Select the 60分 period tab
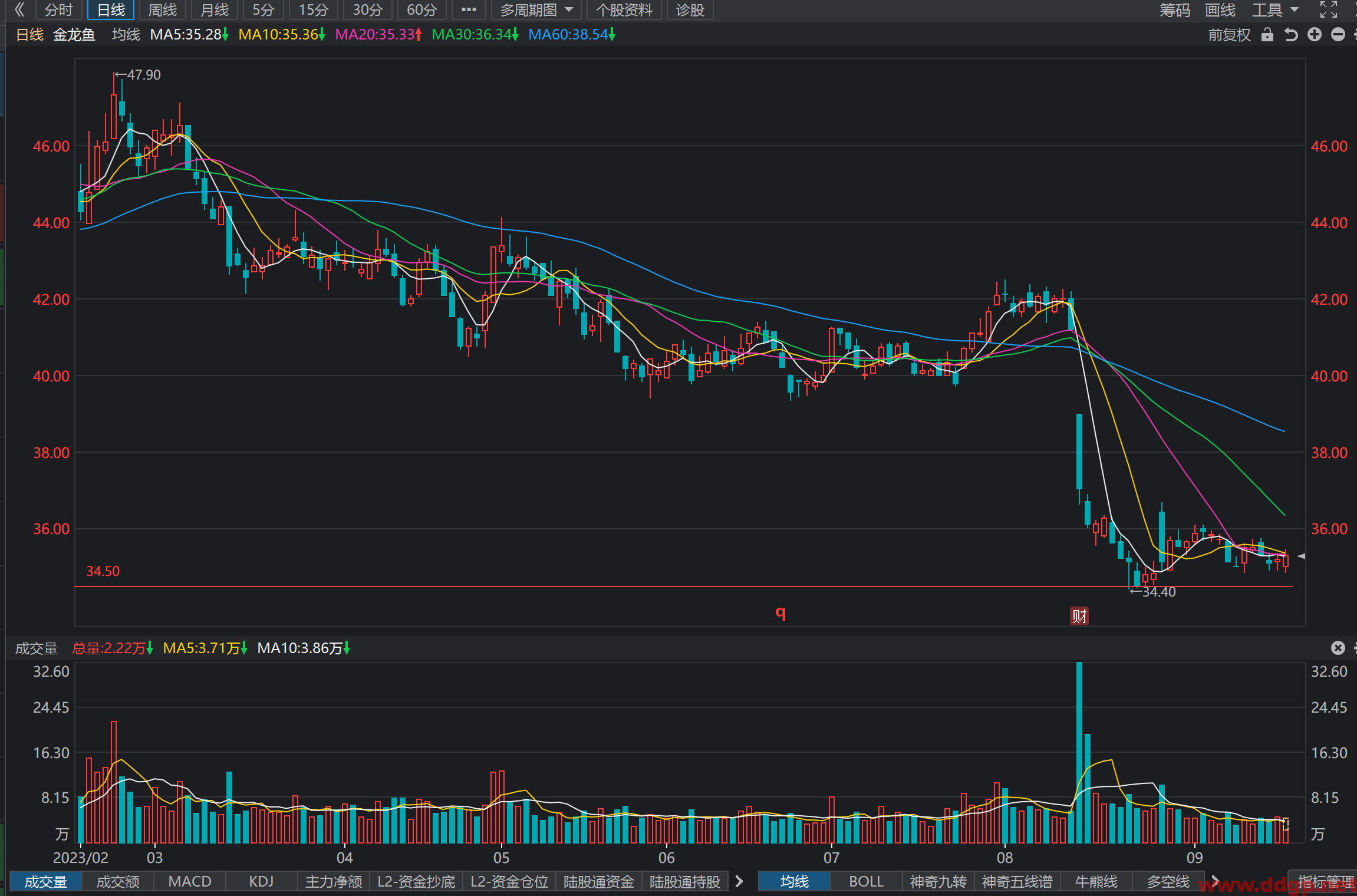 422,9
